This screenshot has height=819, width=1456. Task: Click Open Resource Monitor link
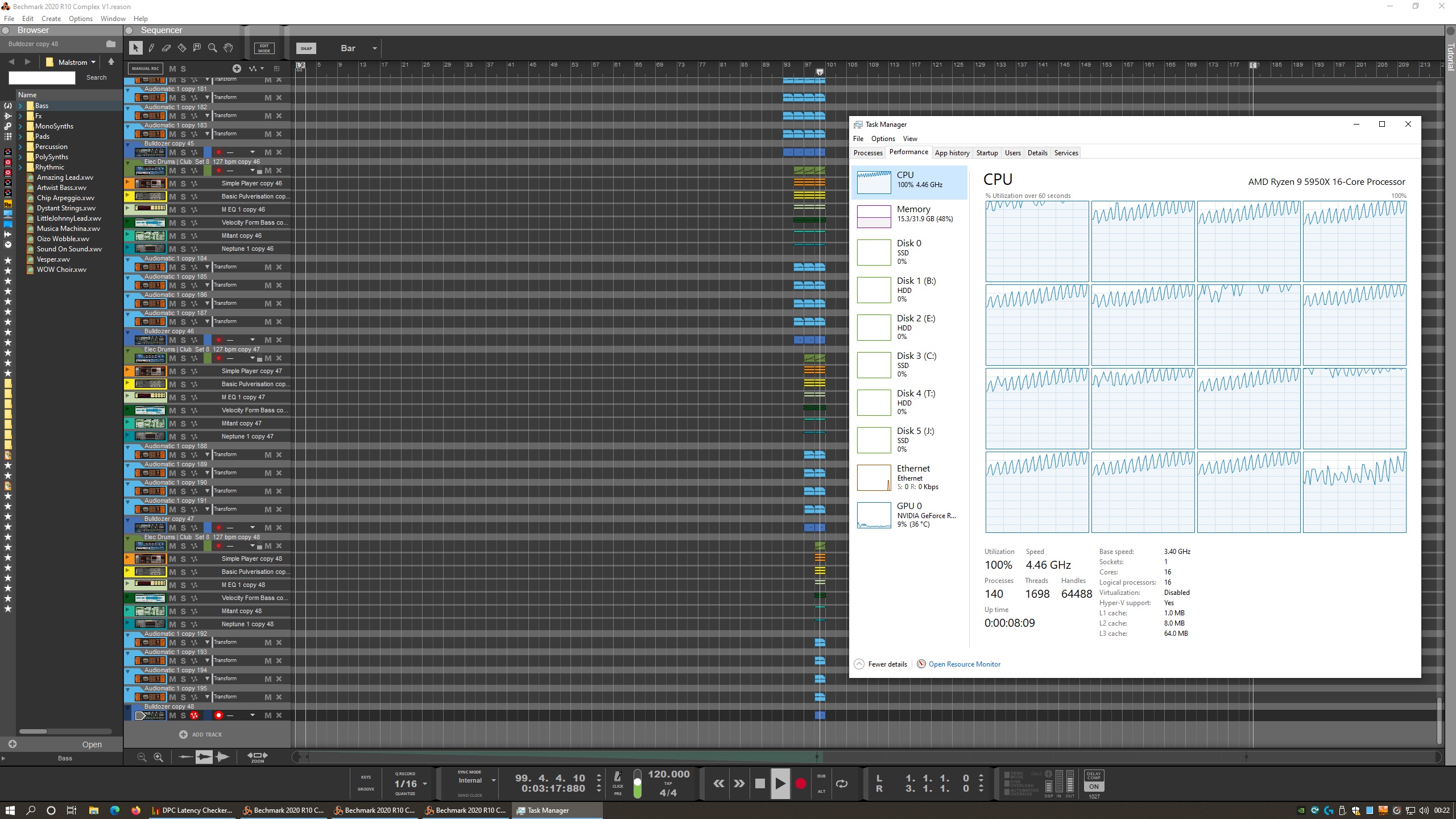964,664
